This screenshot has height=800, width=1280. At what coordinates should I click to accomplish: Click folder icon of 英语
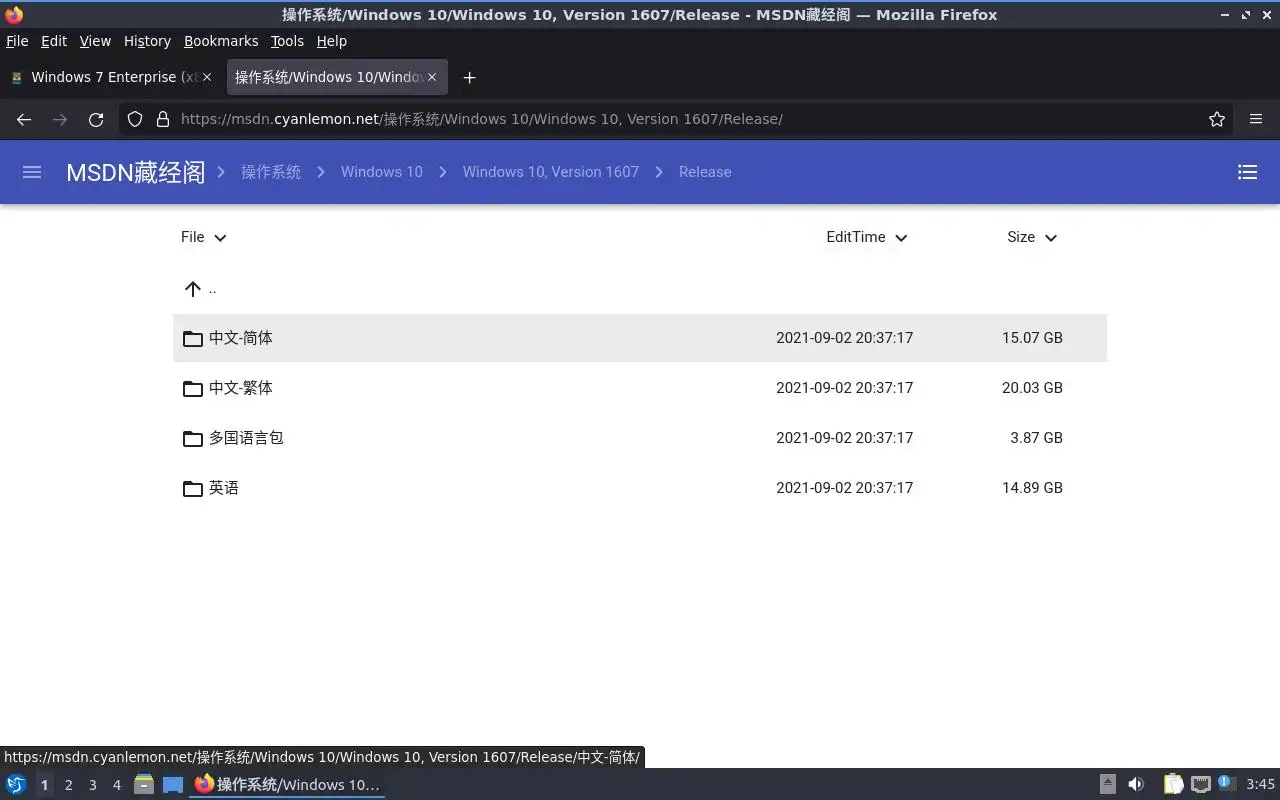tap(193, 488)
